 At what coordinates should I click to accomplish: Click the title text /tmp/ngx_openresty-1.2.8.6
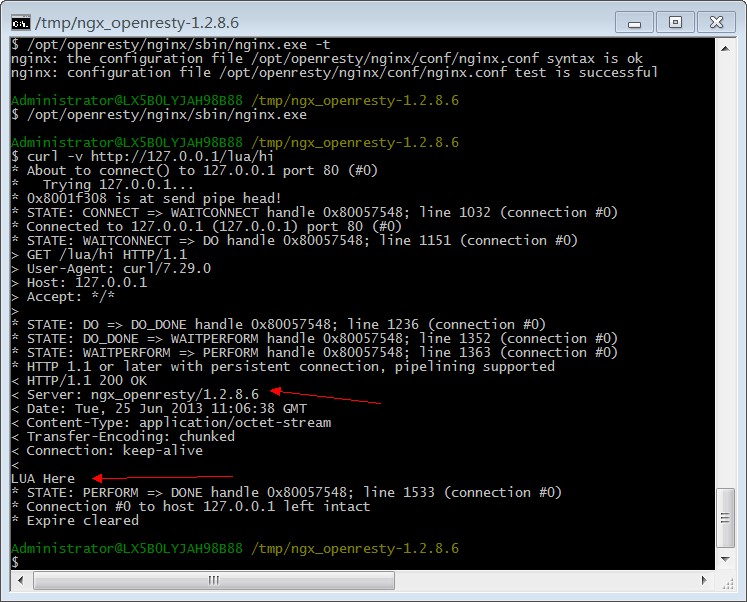click(x=137, y=23)
